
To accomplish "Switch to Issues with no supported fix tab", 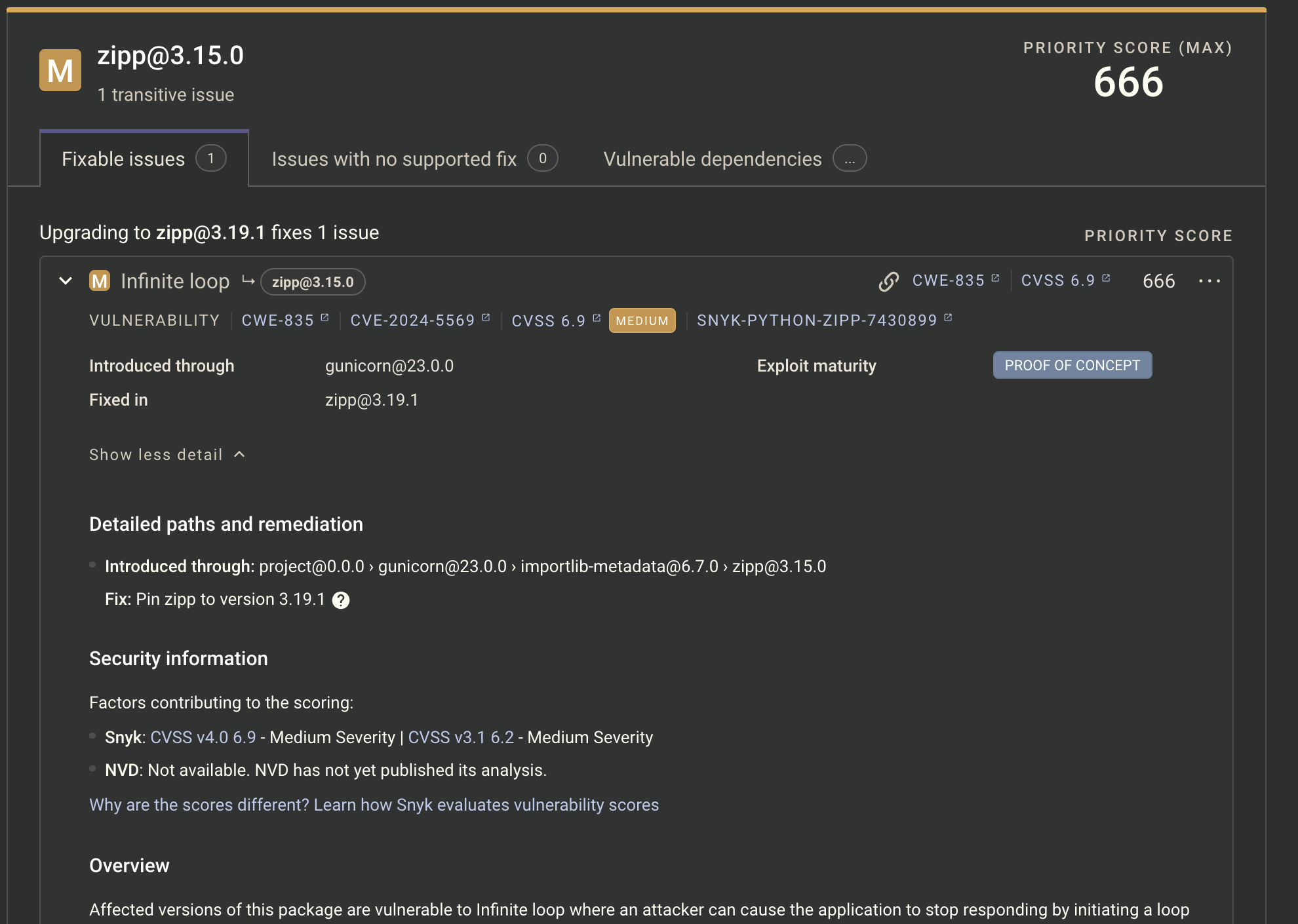I will 414,159.
